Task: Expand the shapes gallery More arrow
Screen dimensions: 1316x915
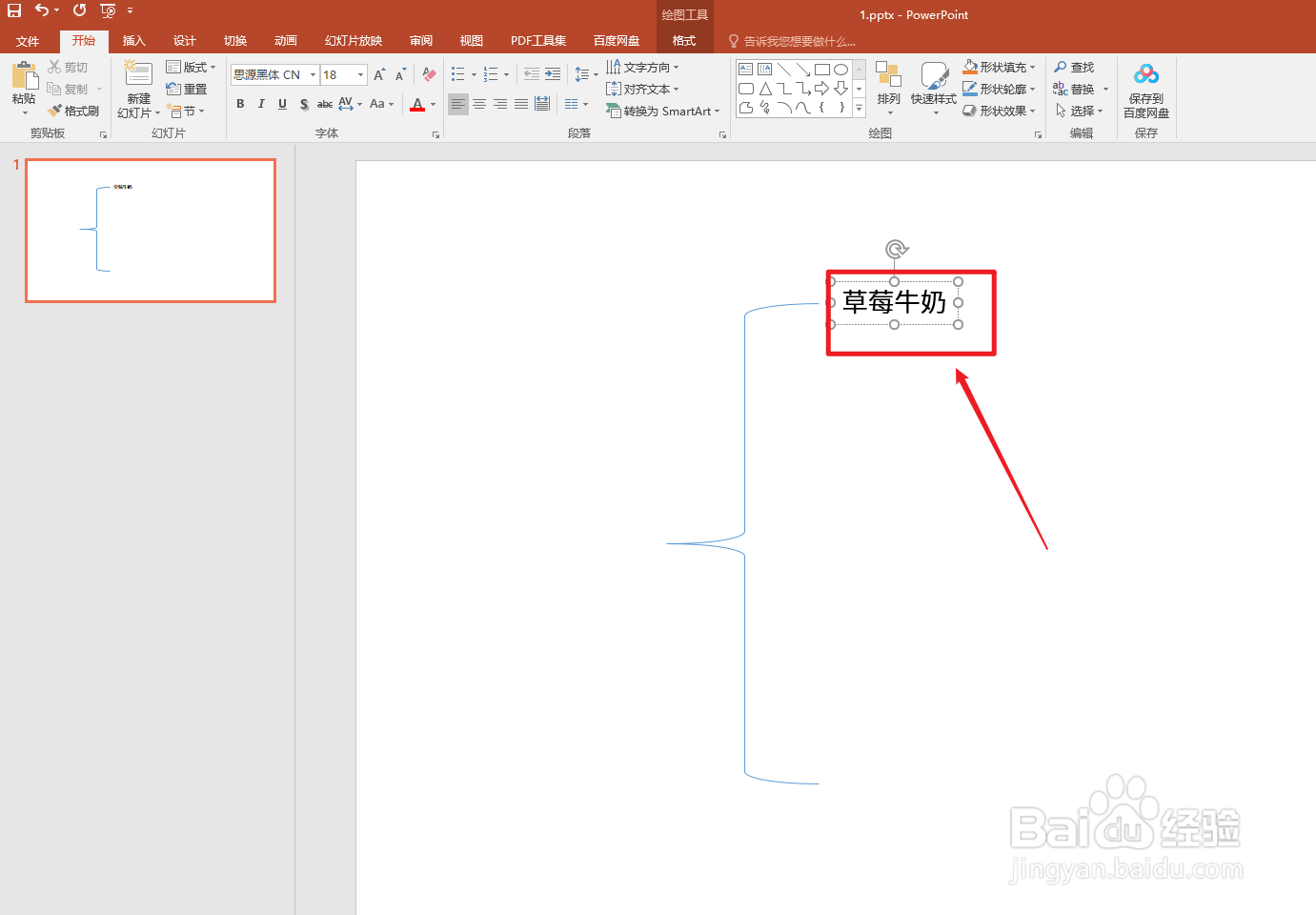Action: pyautogui.click(x=859, y=108)
